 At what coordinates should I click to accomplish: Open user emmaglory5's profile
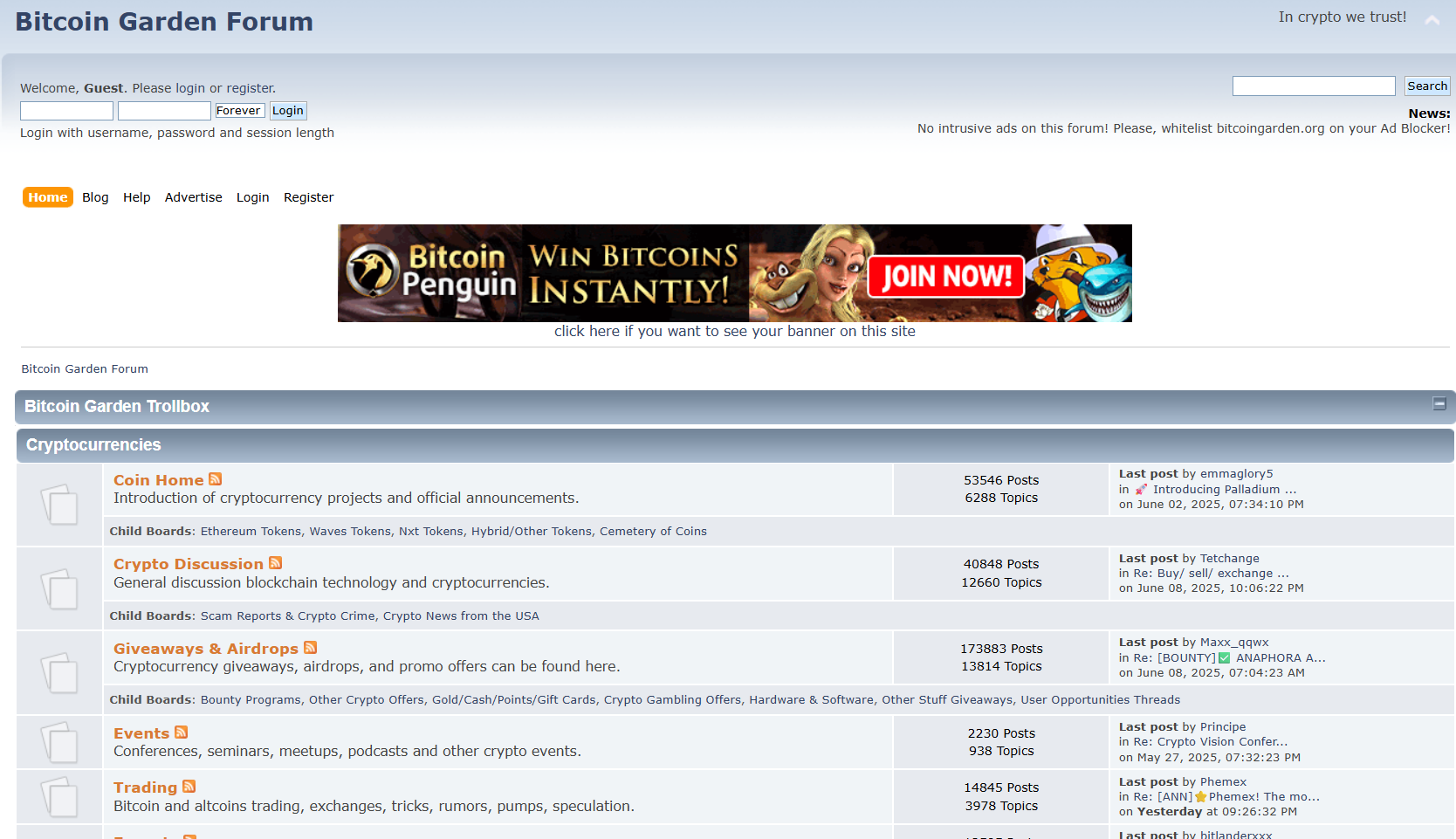point(1237,474)
